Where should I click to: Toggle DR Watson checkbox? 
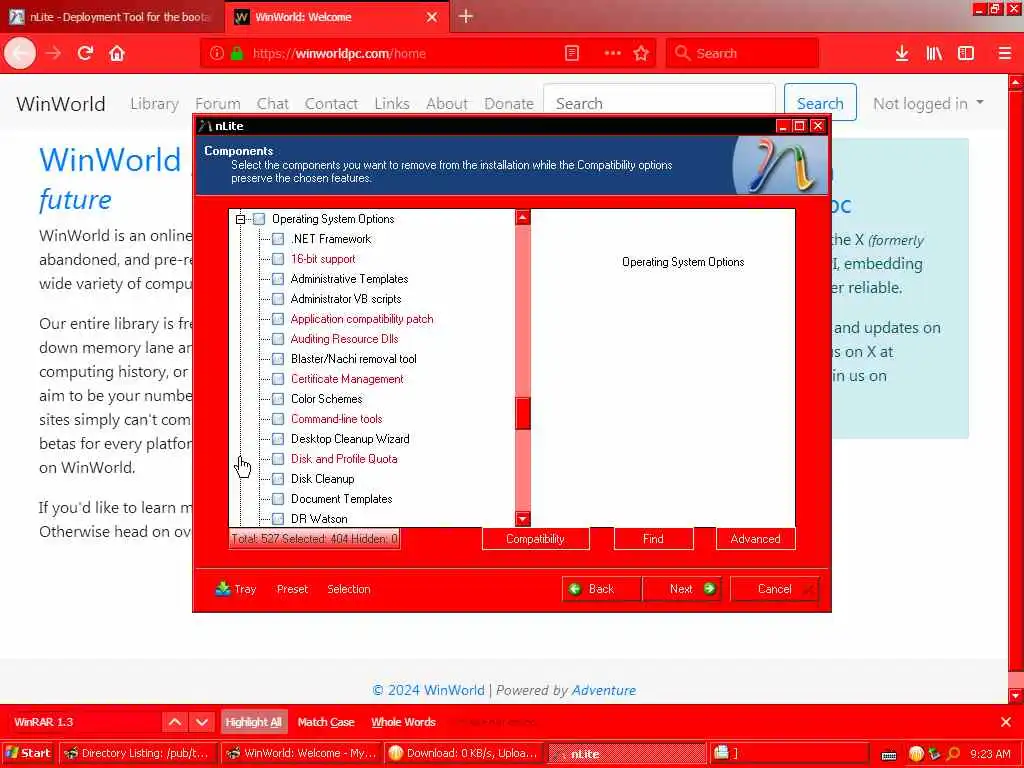(278, 519)
